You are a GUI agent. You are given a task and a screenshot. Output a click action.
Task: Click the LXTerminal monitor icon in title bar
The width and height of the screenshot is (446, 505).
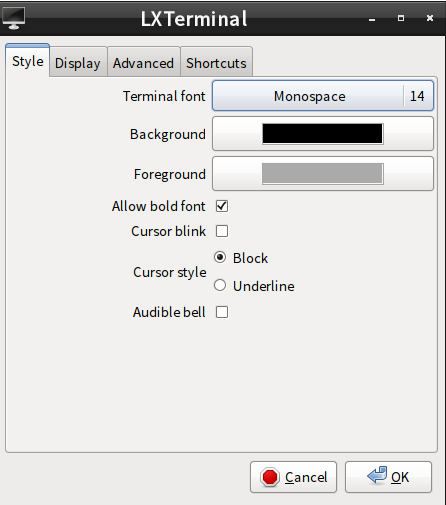click(x=13, y=18)
